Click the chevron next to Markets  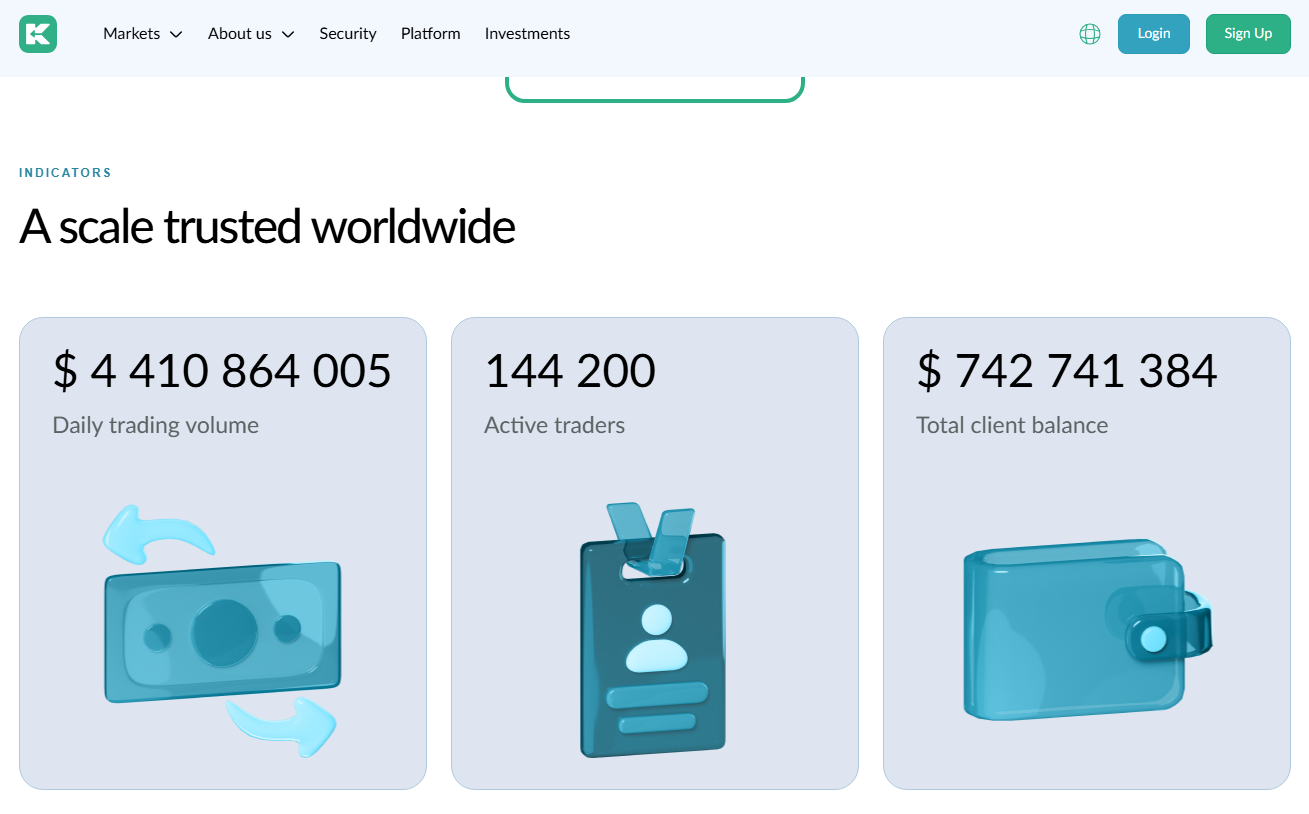click(x=176, y=35)
